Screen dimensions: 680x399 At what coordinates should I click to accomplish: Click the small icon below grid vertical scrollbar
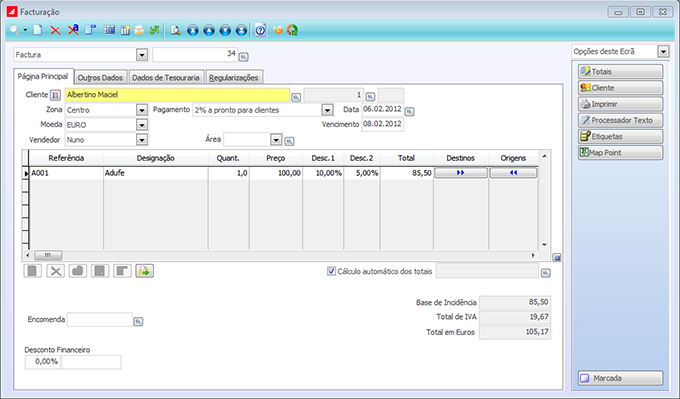pyautogui.click(x=557, y=258)
